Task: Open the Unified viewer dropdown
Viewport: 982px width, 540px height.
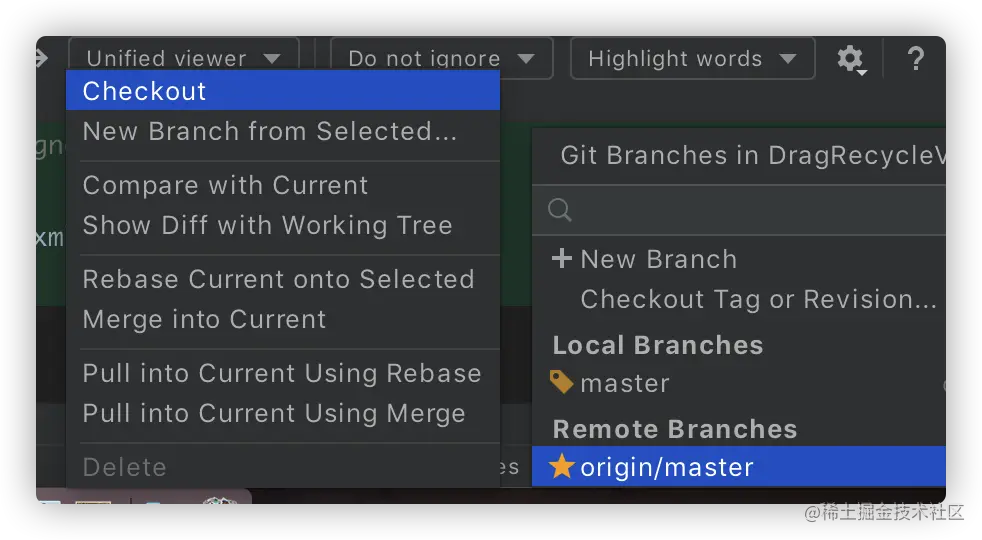Action: point(183,58)
